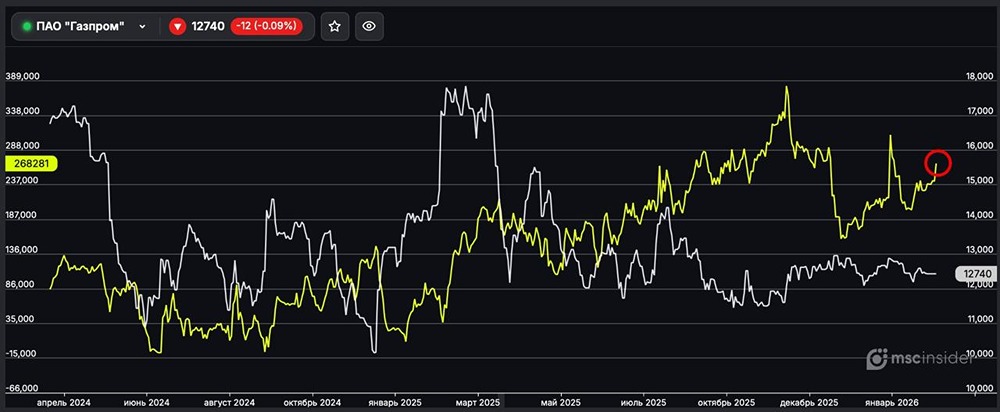Viewport: 1000px width, 412px height.
Task: Click the январь 2025 date label
Action: click(x=395, y=403)
